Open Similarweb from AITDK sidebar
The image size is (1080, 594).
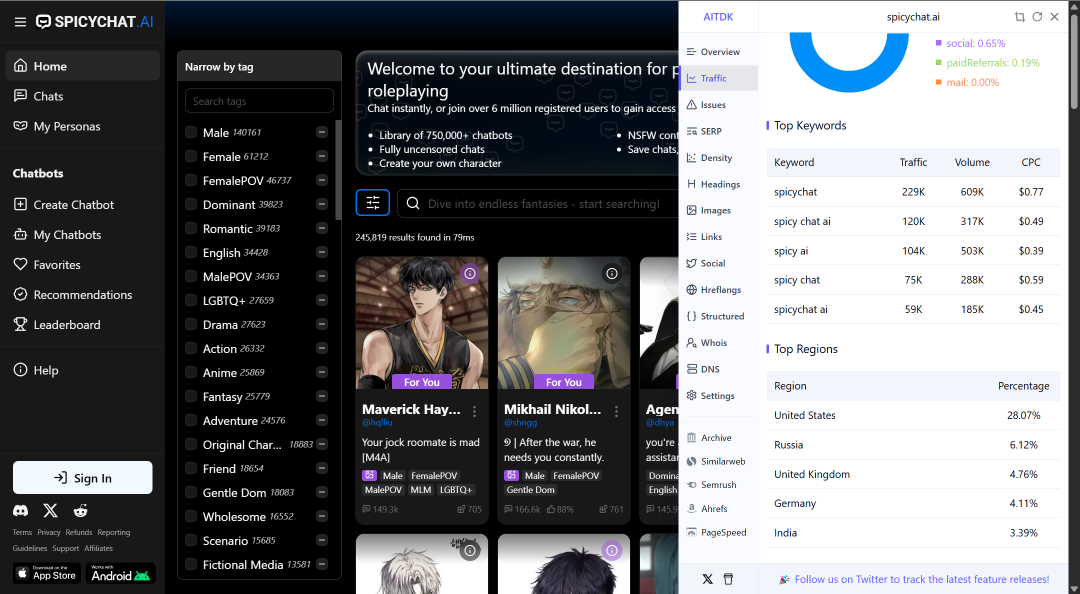[x=716, y=462]
